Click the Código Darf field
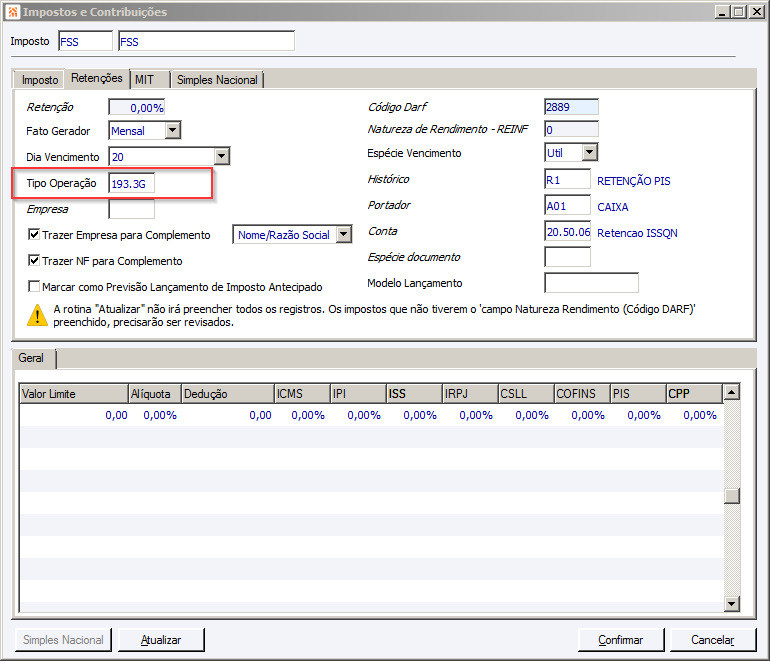This screenshot has height=661, width=770. point(571,107)
